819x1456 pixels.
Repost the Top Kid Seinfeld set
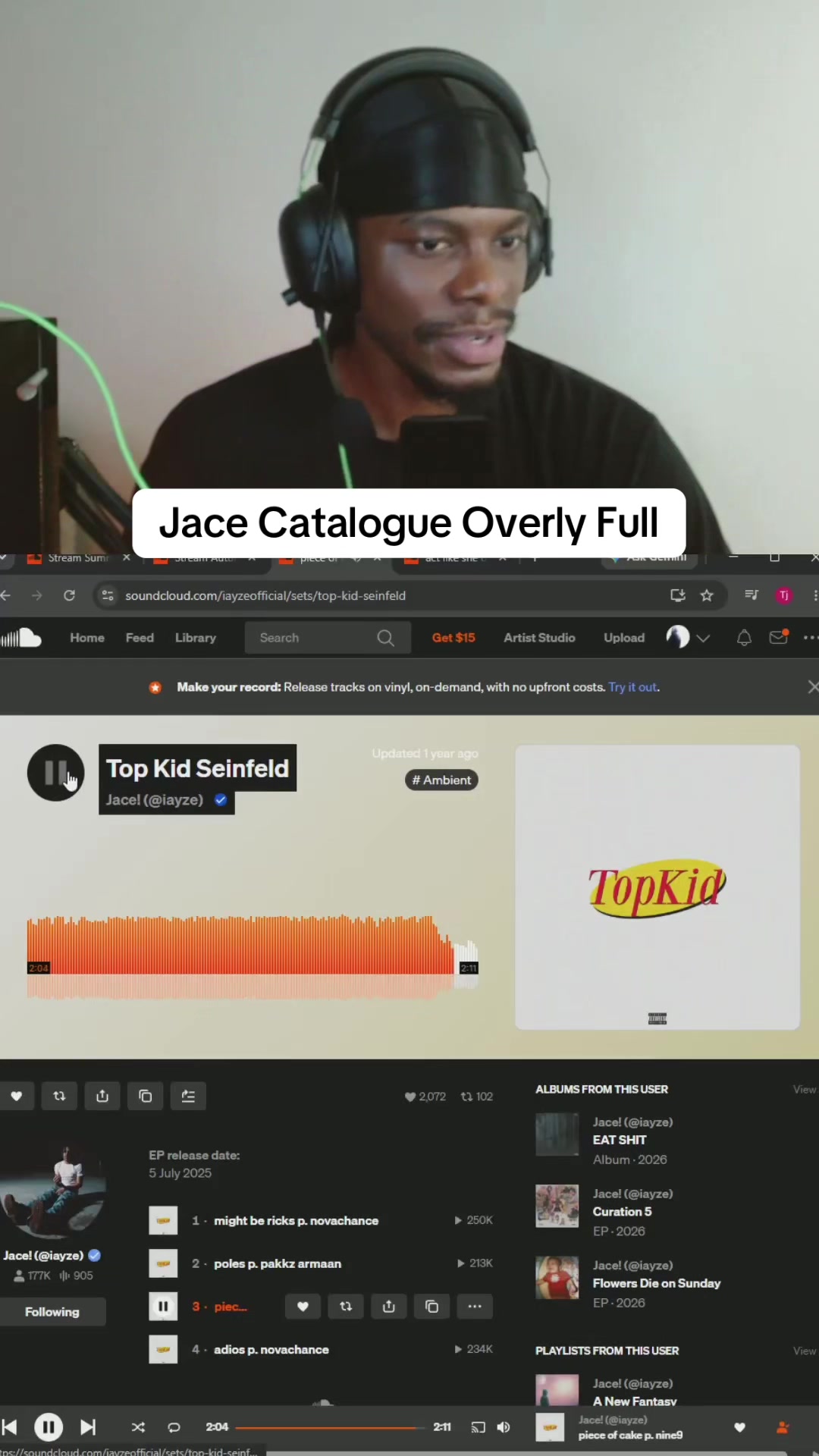point(59,1096)
